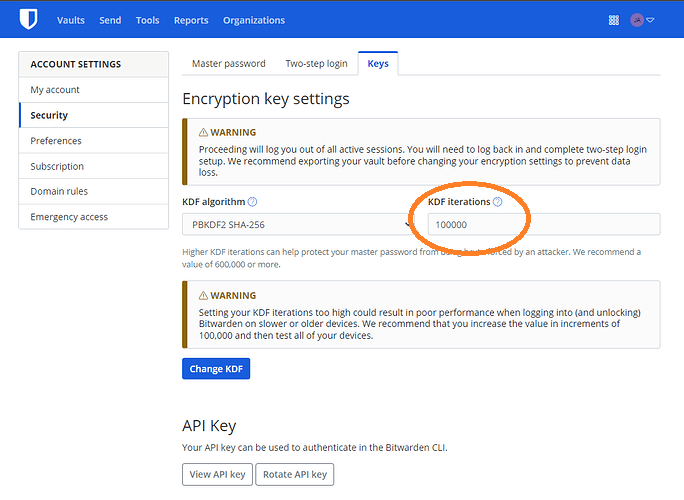Click the first WARNING label about active sessions
This screenshot has height=500, width=684.
[x=228, y=132]
